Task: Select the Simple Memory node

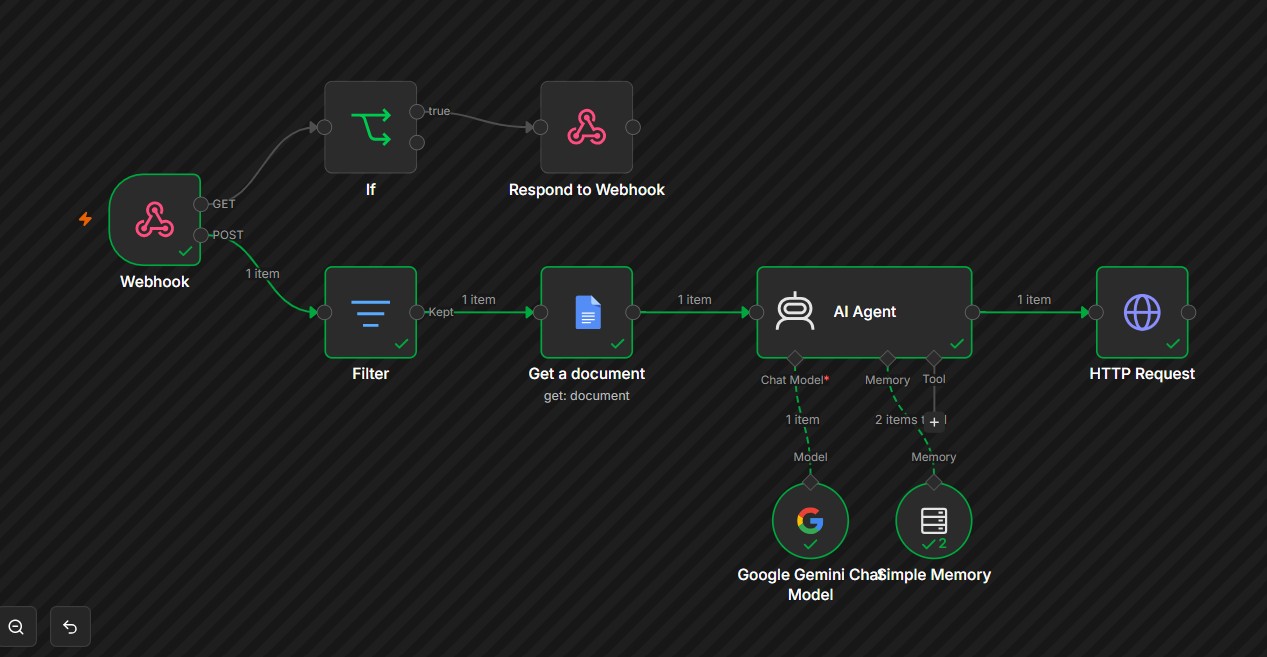Action: [x=934, y=521]
